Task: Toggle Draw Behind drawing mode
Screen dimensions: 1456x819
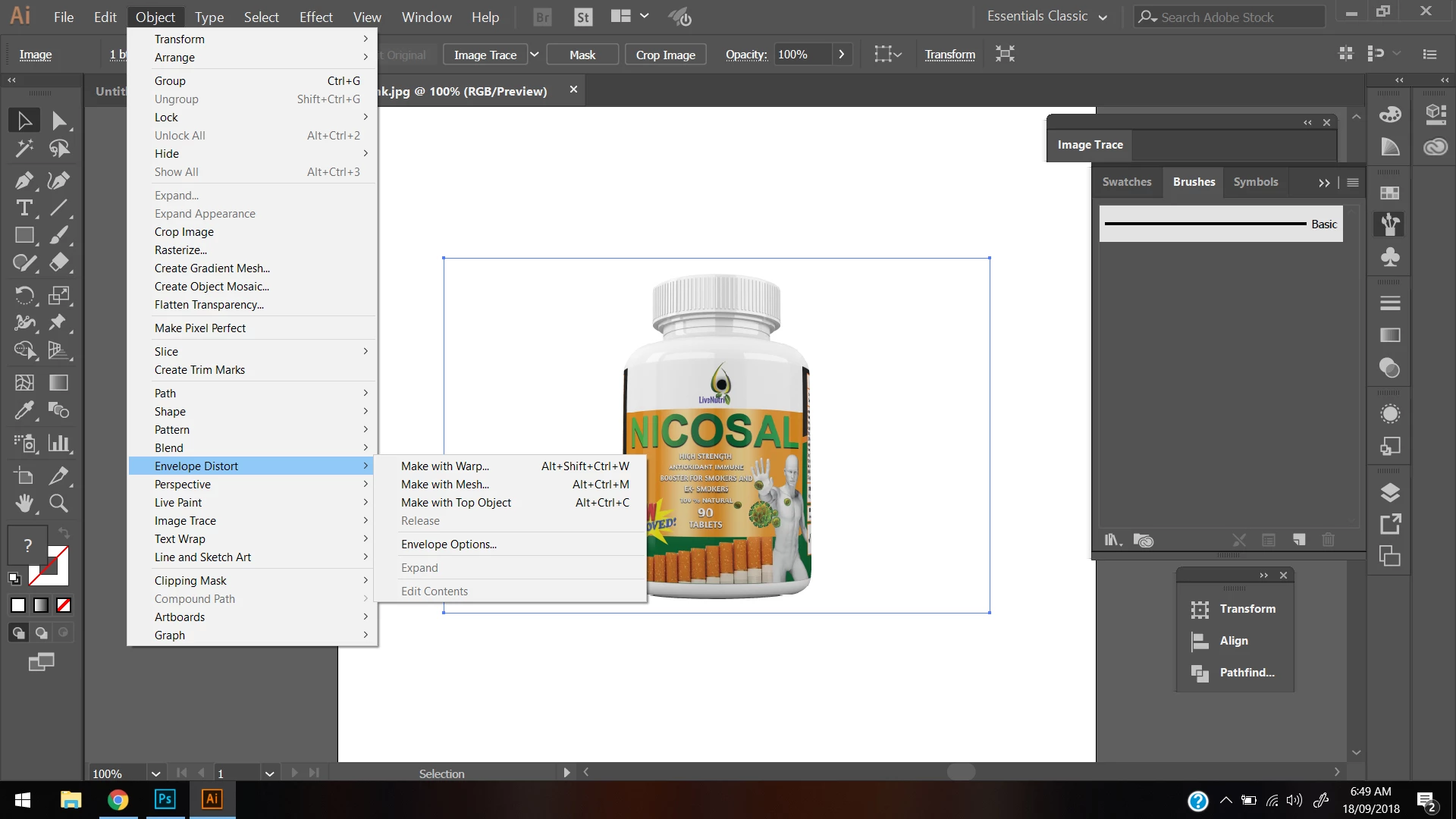Action: [x=41, y=632]
